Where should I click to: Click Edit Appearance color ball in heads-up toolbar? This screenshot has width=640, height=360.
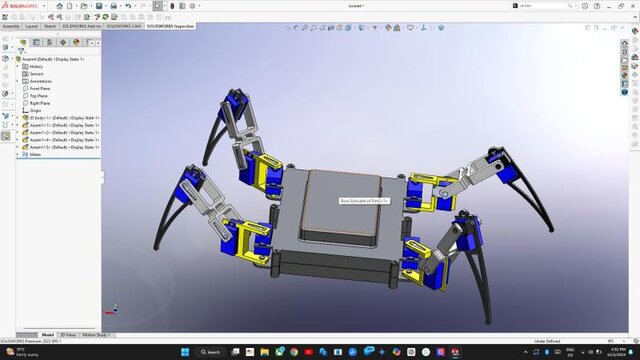point(388,28)
